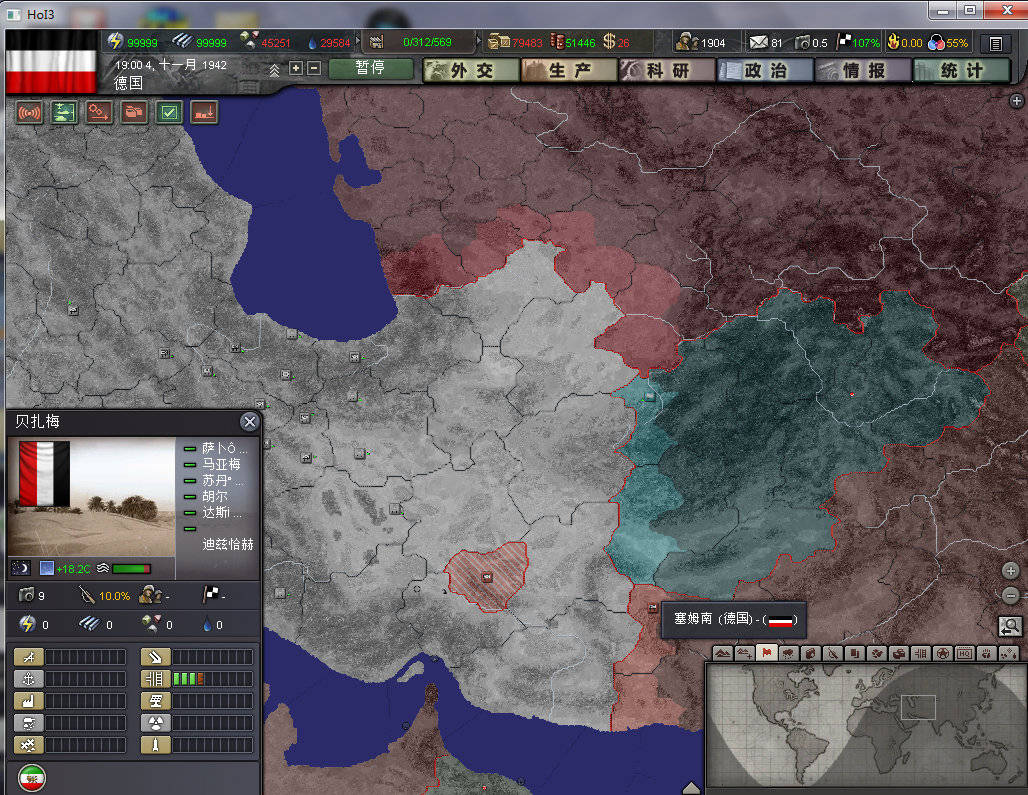The width and height of the screenshot is (1028, 795).
Task: Select the HQ theatre map mode
Action: (x=964, y=653)
